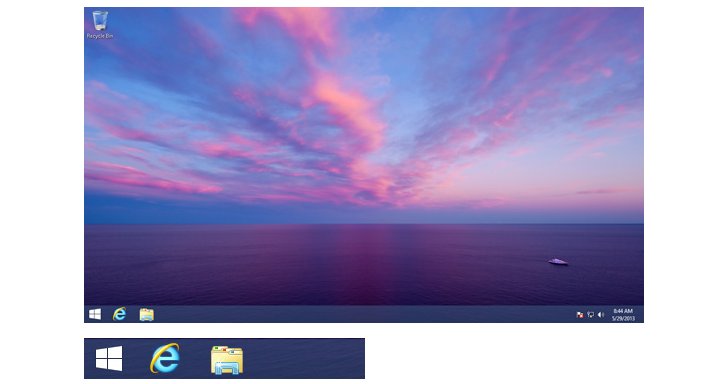The height and width of the screenshot is (384, 728).
Task: Click show desktop edge right of clock
Action: [x=641, y=314]
